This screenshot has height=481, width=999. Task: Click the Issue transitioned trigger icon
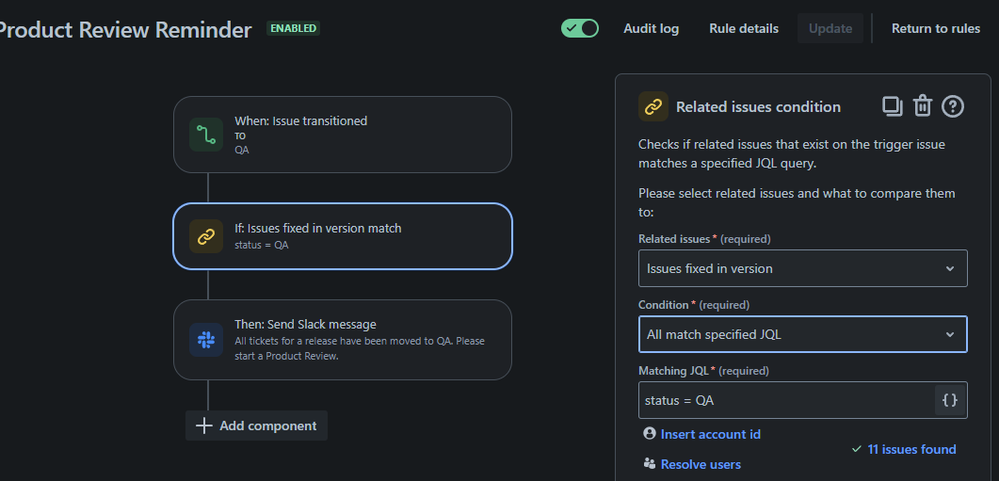pos(206,135)
